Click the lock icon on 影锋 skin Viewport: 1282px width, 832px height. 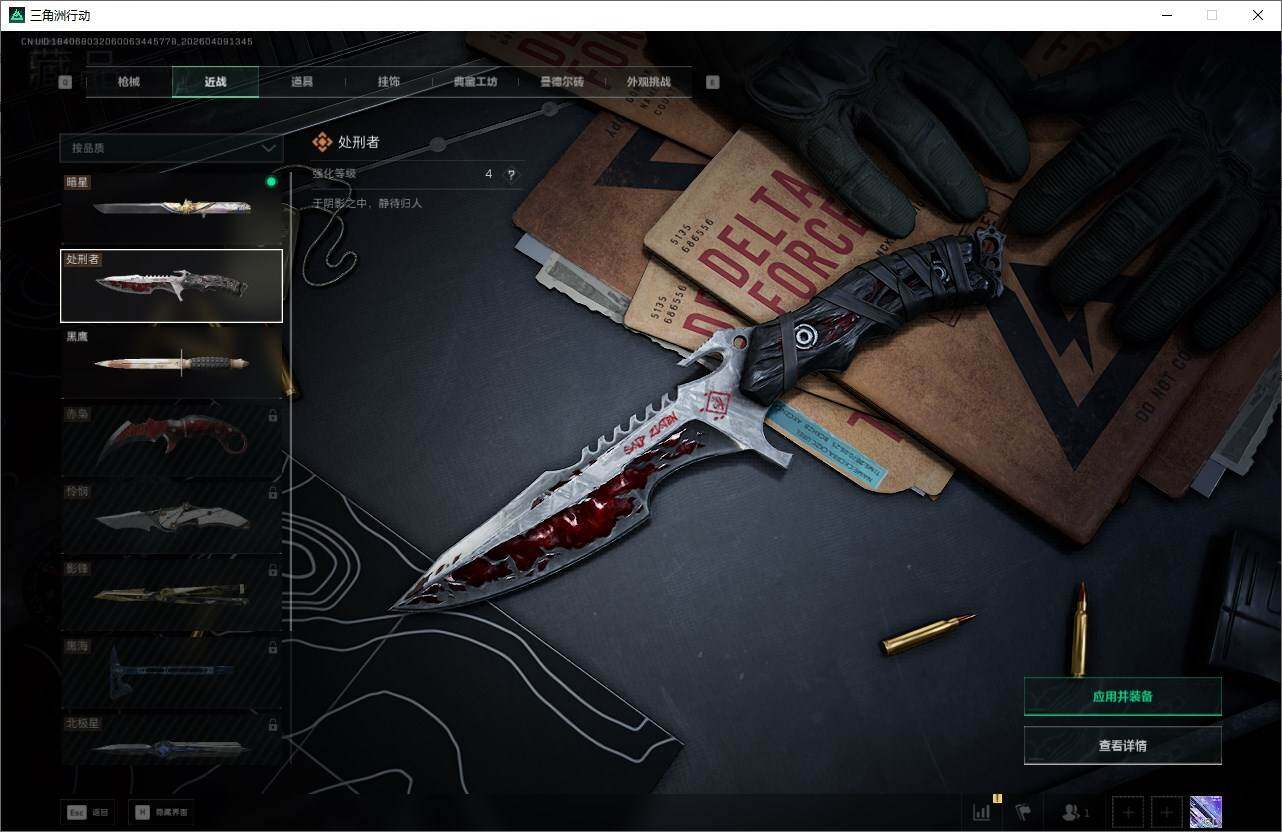click(273, 570)
